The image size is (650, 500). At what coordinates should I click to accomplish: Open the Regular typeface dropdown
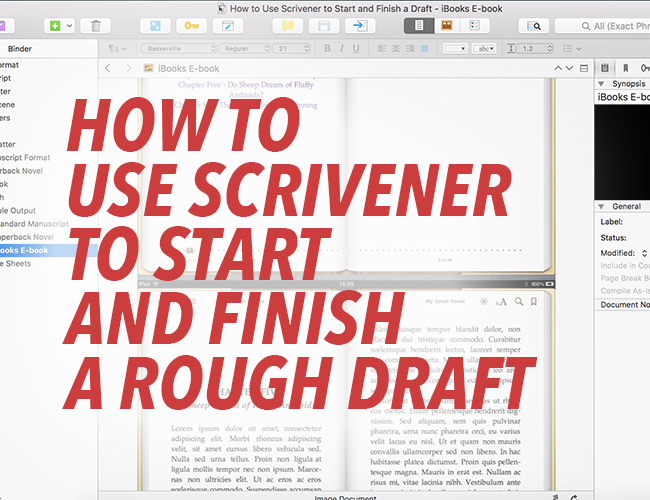click(x=245, y=49)
